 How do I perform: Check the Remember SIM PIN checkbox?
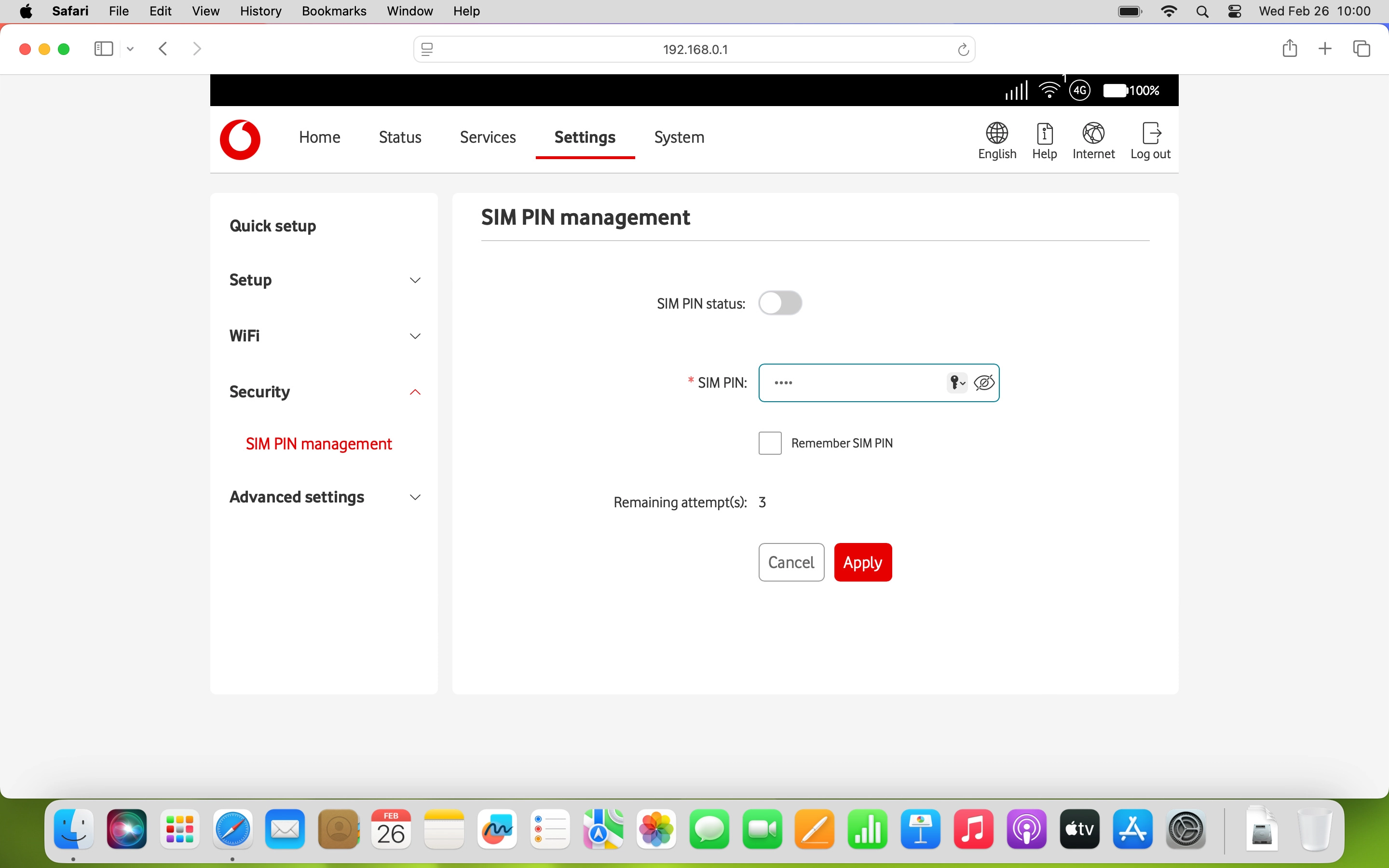click(x=770, y=443)
